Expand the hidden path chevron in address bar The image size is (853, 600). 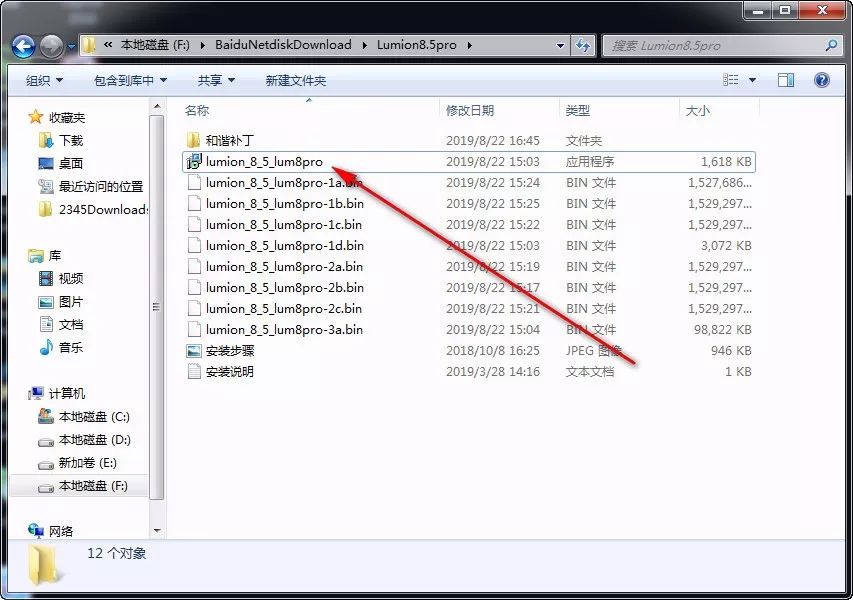click(x=108, y=45)
